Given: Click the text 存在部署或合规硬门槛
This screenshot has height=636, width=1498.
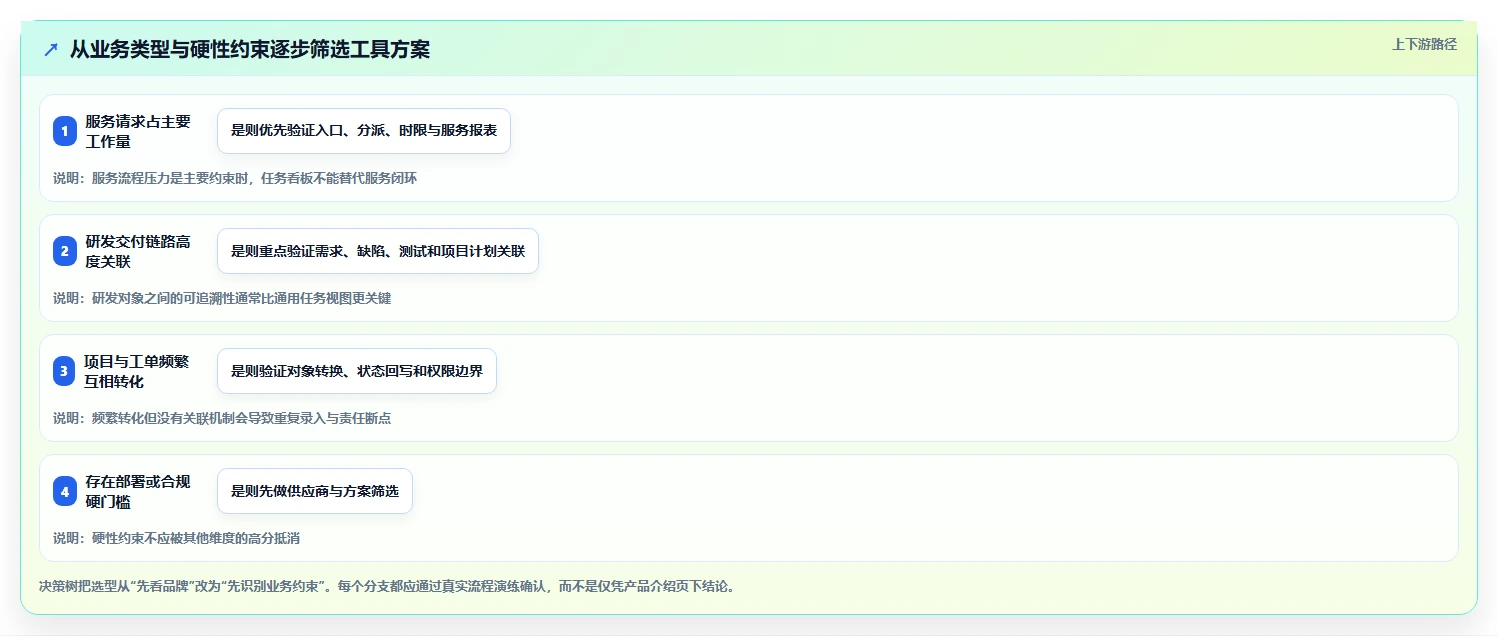Looking at the screenshot, I should pyautogui.click(x=138, y=491).
